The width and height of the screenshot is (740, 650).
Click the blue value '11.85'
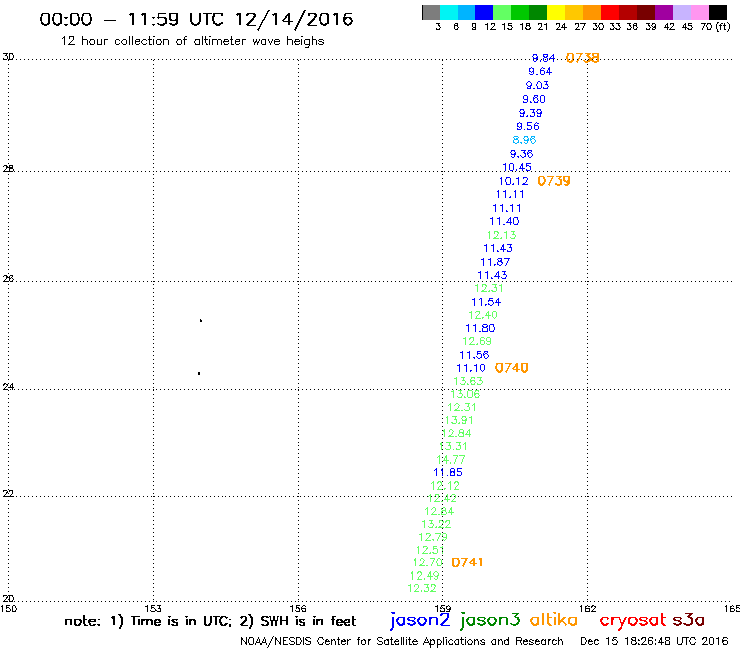pos(448,473)
